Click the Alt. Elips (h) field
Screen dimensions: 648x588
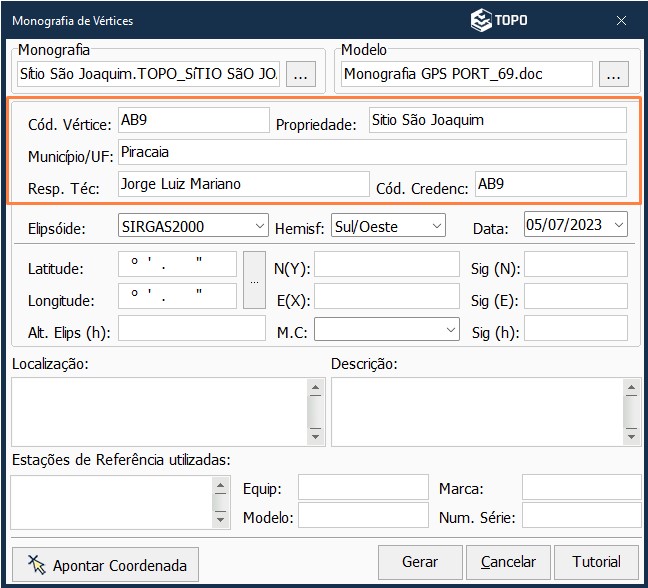(x=192, y=328)
